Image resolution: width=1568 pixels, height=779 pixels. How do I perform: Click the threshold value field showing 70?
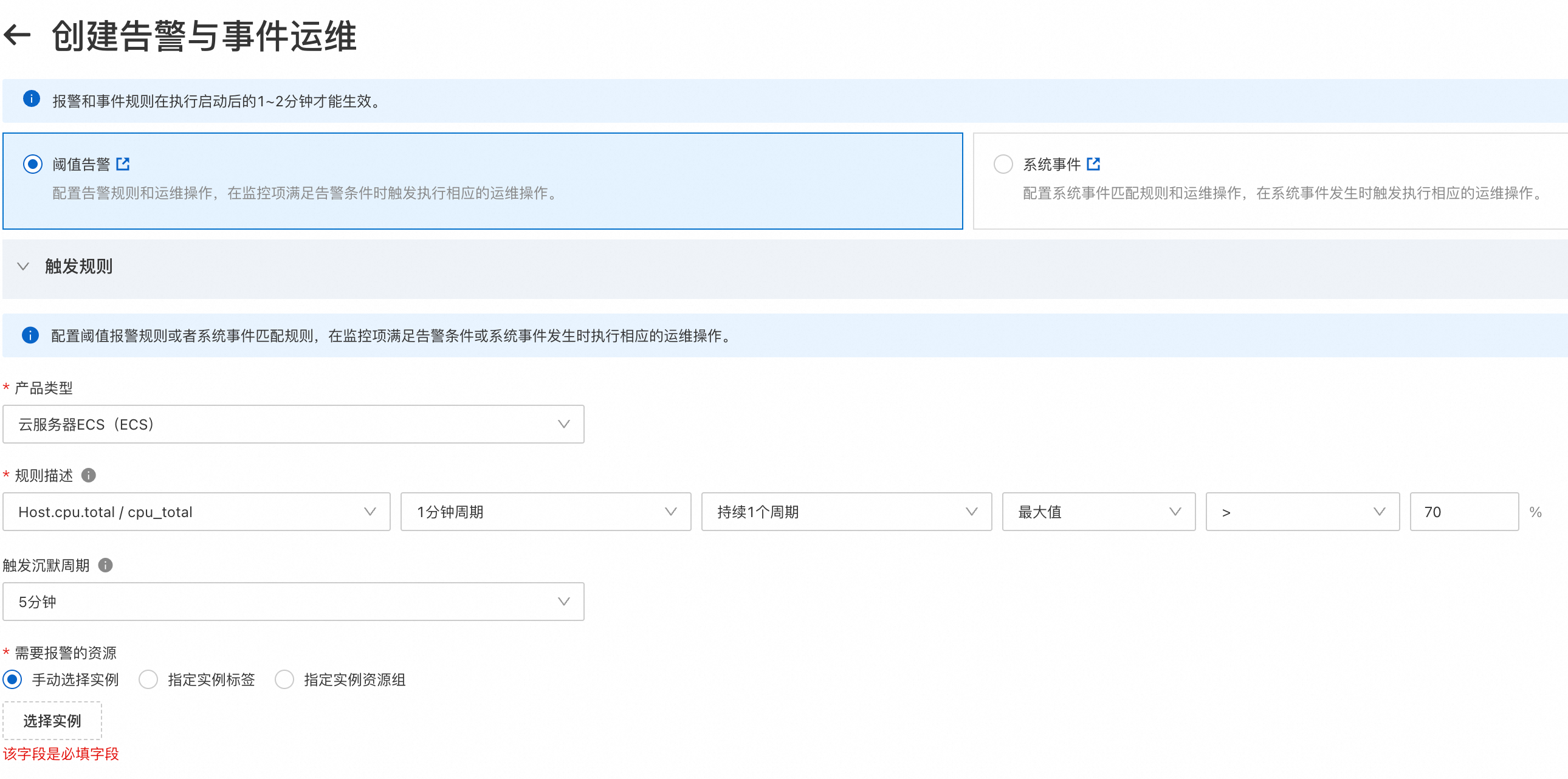[1463, 512]
